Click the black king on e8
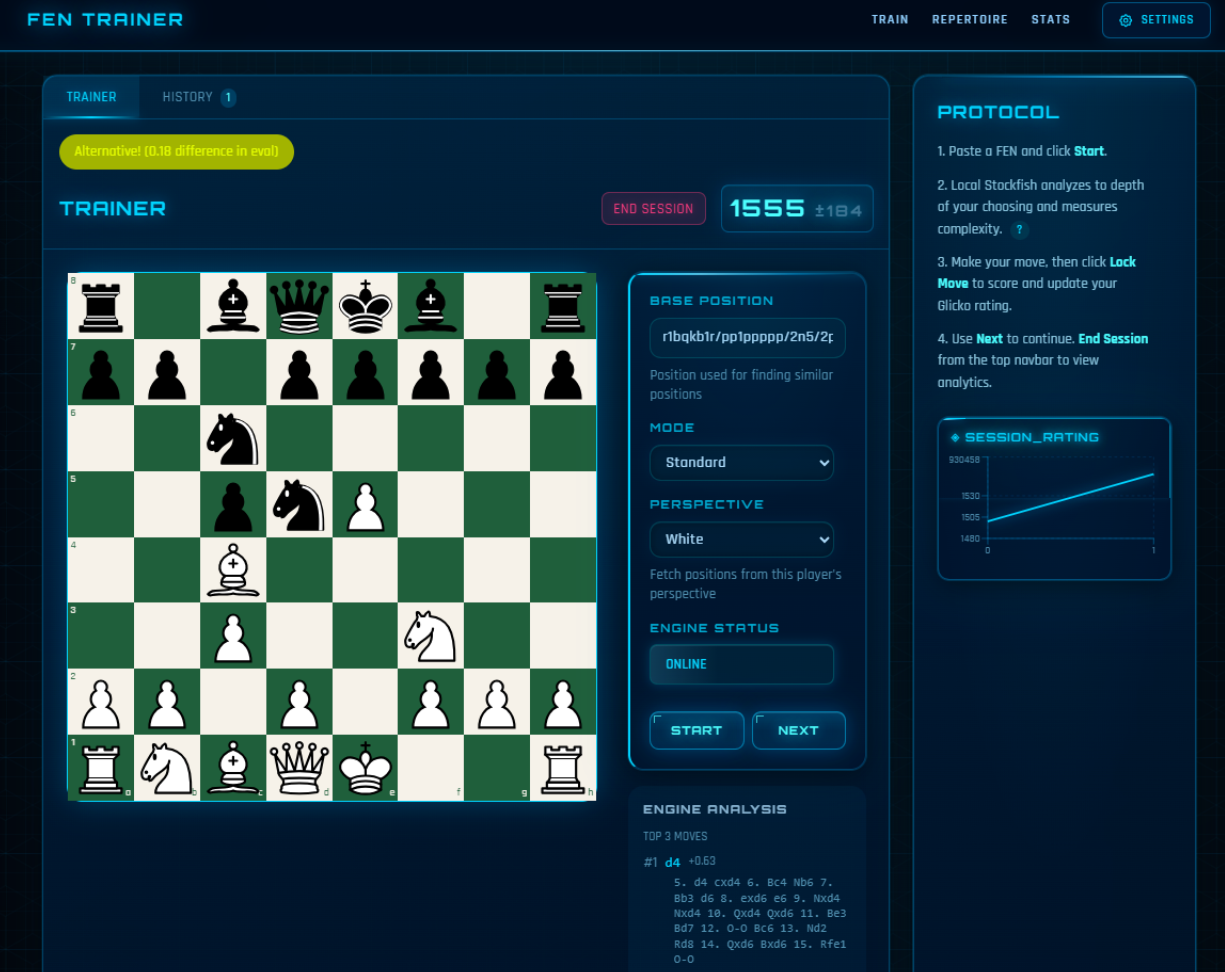 coord(365,306)
